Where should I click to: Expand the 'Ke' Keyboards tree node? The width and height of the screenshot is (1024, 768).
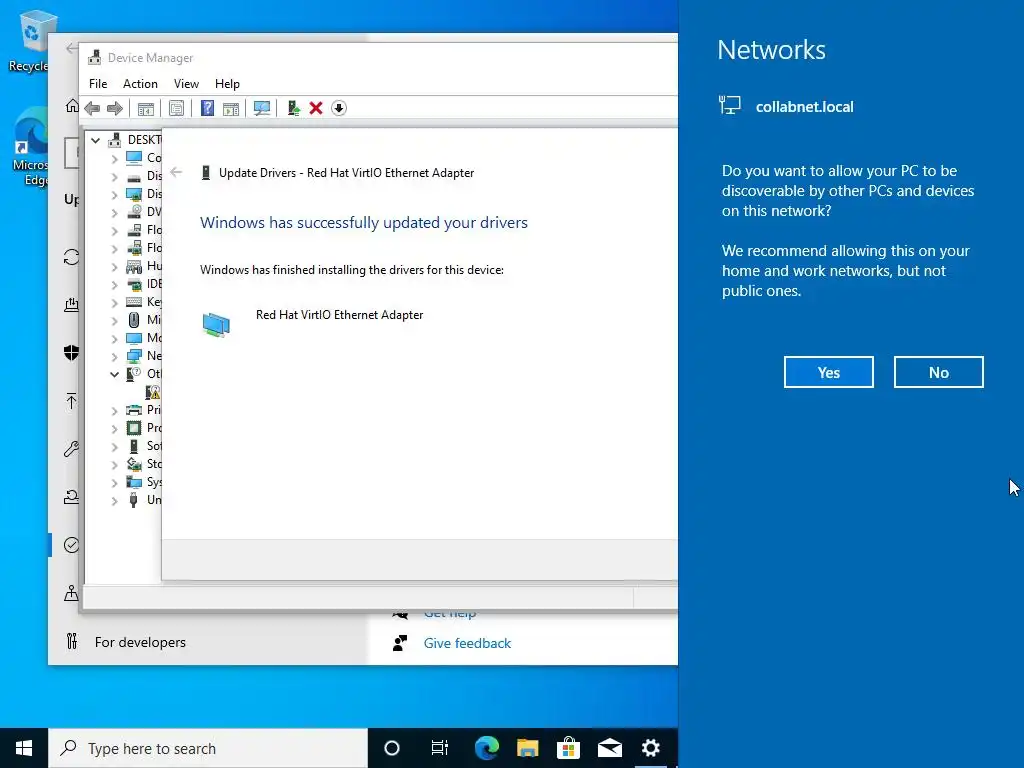(x=114, y=302)
